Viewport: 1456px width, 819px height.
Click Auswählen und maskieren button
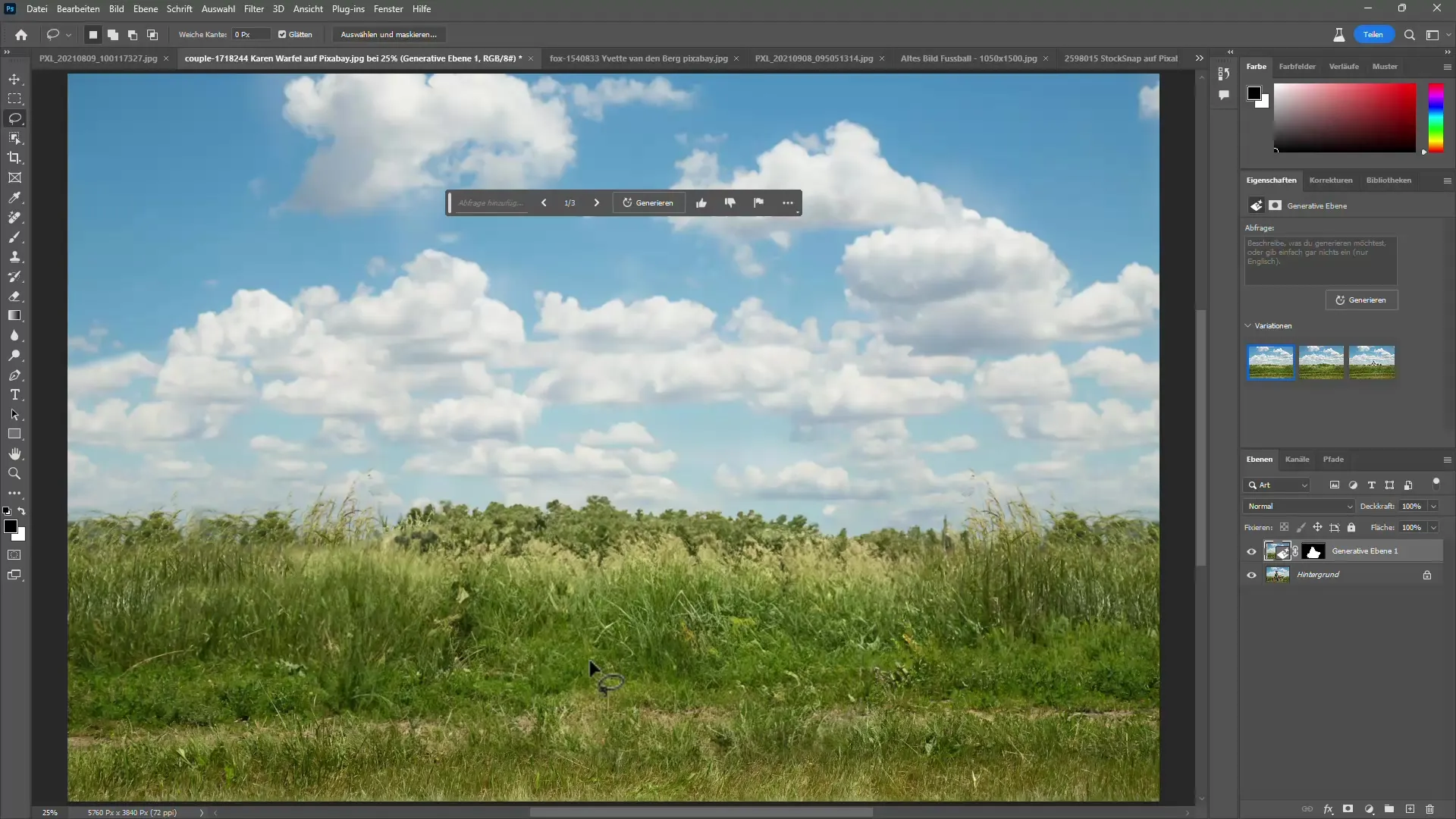pyautogui.click(x=390, y=34)
